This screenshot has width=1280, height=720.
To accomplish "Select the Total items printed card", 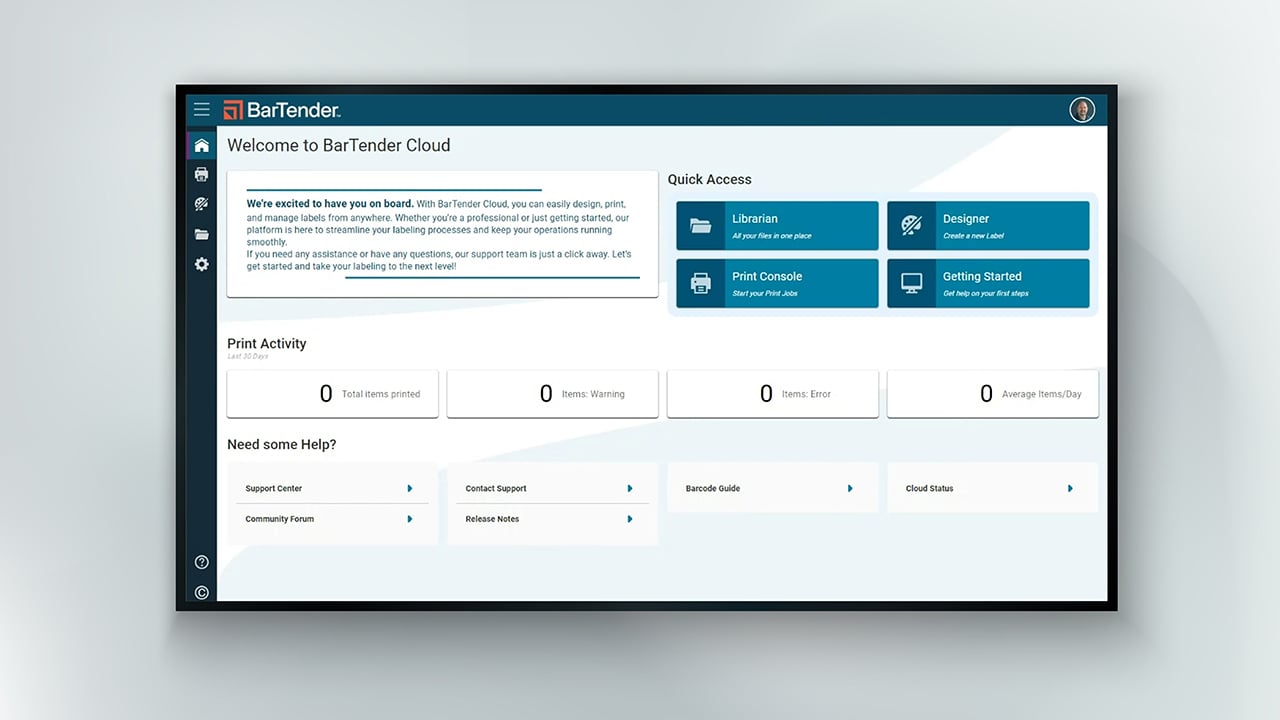I will coord(332,394).
